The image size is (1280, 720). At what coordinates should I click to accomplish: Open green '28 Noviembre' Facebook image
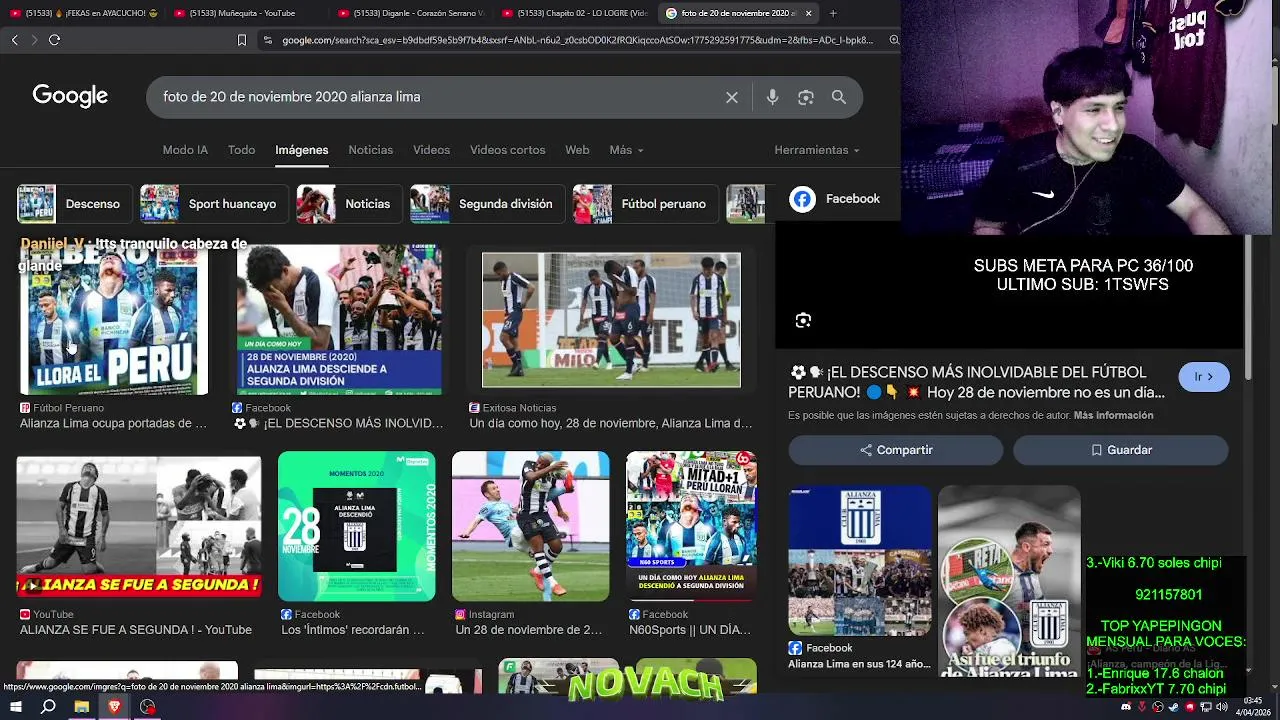[357, 526]
